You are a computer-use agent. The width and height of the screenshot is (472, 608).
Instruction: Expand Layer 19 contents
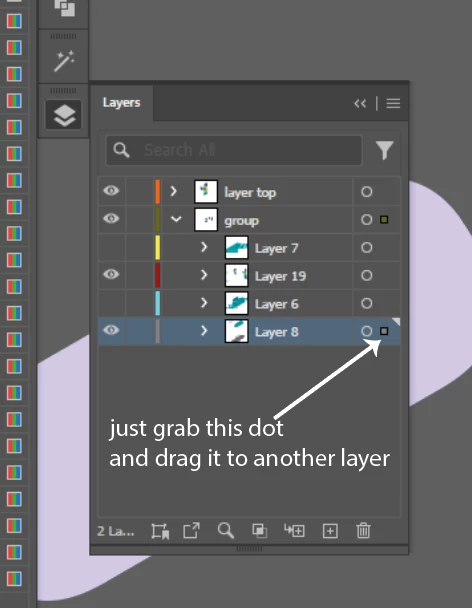click(204, 275)
